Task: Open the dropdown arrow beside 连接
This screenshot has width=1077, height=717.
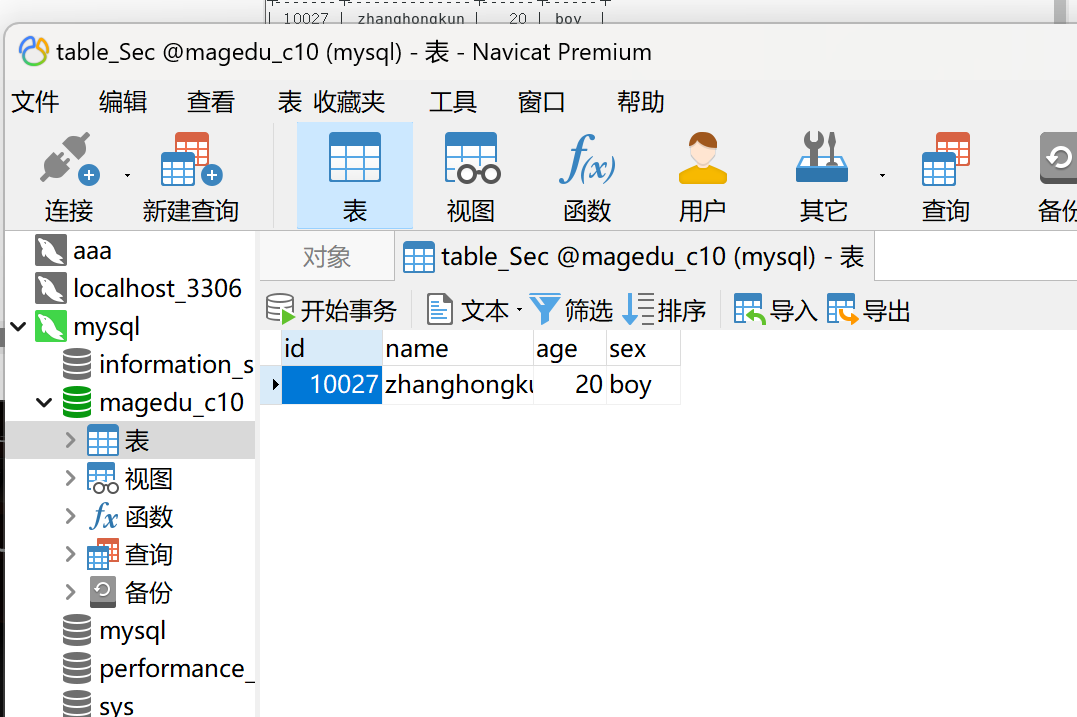Action: click(x=127, y=176)
